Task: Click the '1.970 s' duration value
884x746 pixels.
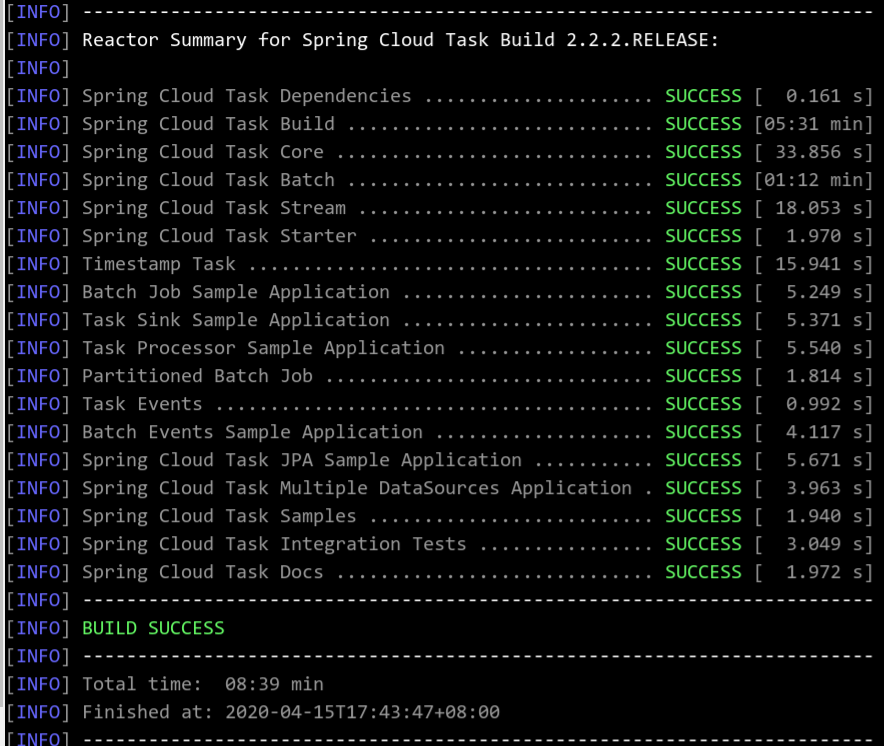Action: pyautogui.click(x=824, y=236)
